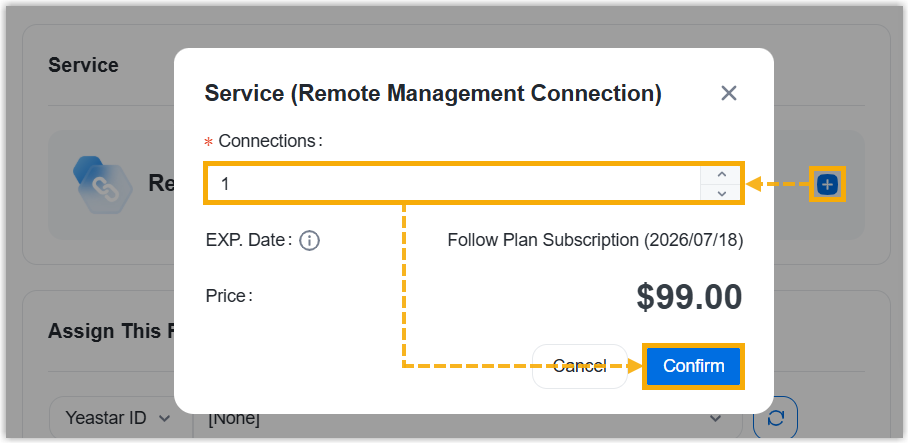
Task: Click the Follow Plan Subscription date text
Action: pyautogui.click(x=595, y=241)
